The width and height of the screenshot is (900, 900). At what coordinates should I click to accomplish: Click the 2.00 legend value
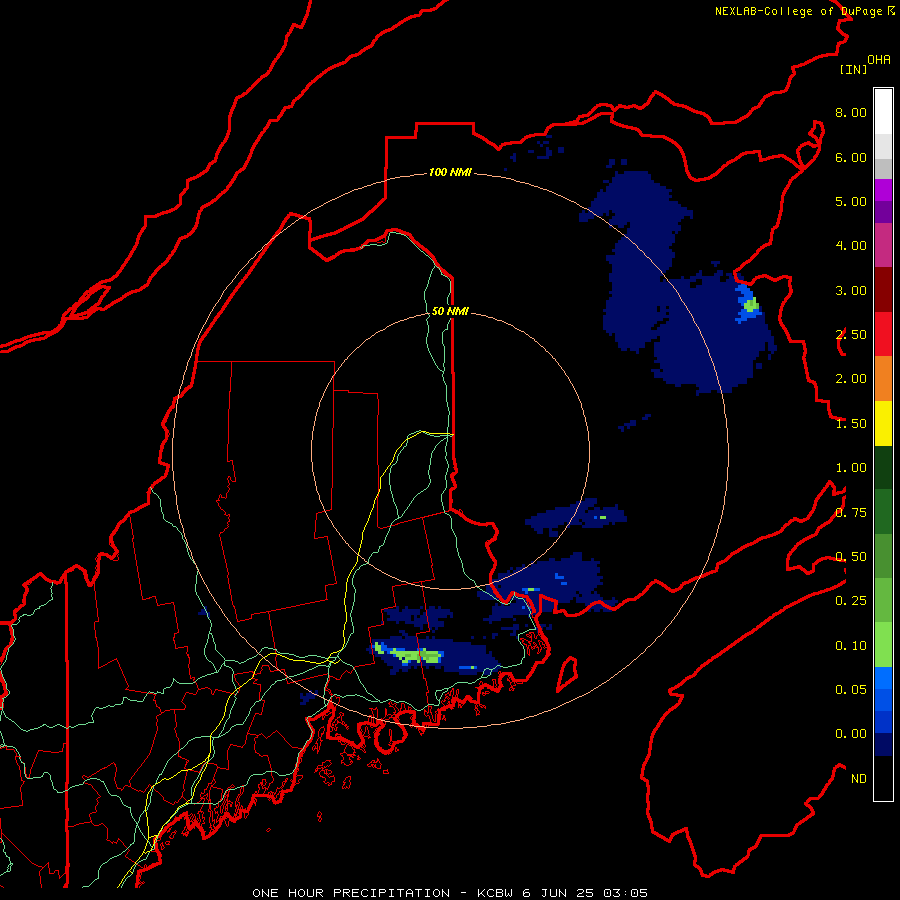(851, 379)
